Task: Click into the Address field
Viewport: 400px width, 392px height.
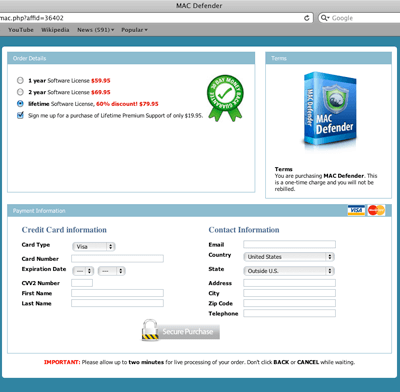Action: 289,283
